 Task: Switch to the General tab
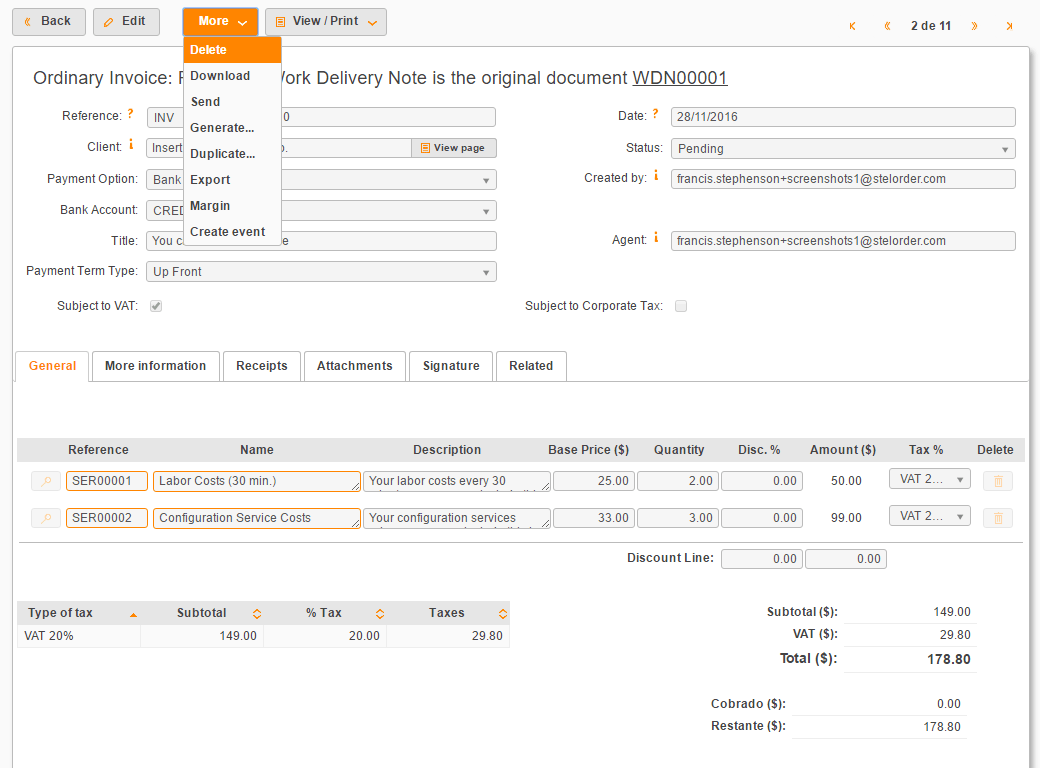(52, 366)
